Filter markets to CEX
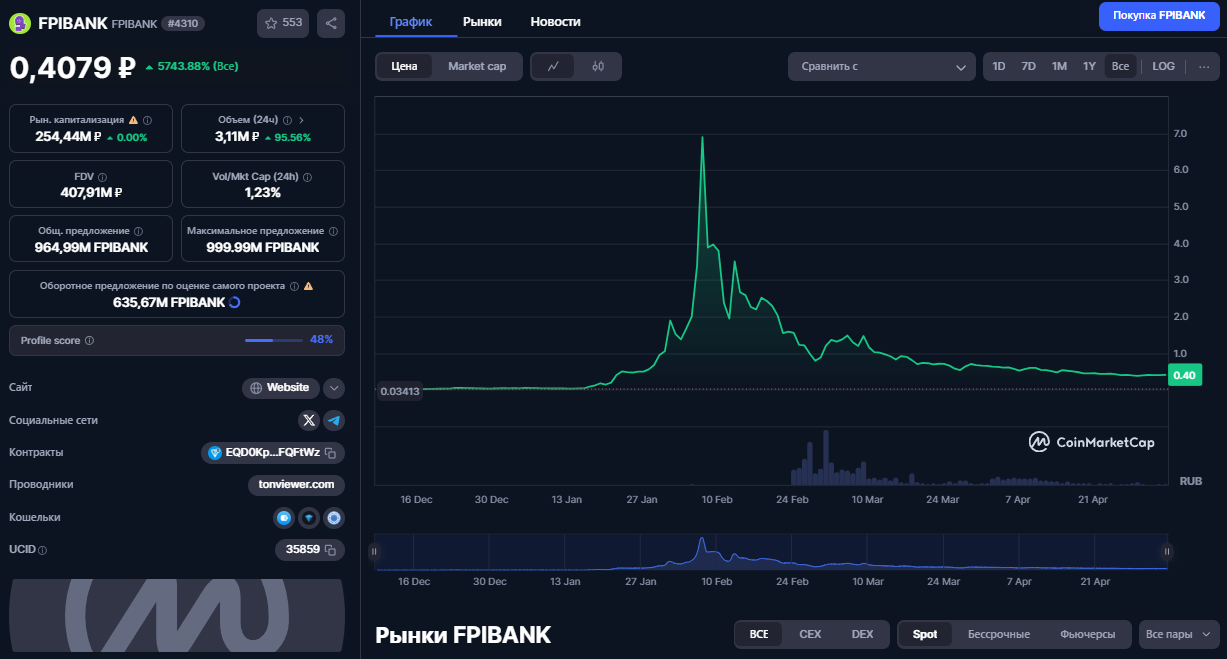This screenshot has height=659, width=1227. 810,634
